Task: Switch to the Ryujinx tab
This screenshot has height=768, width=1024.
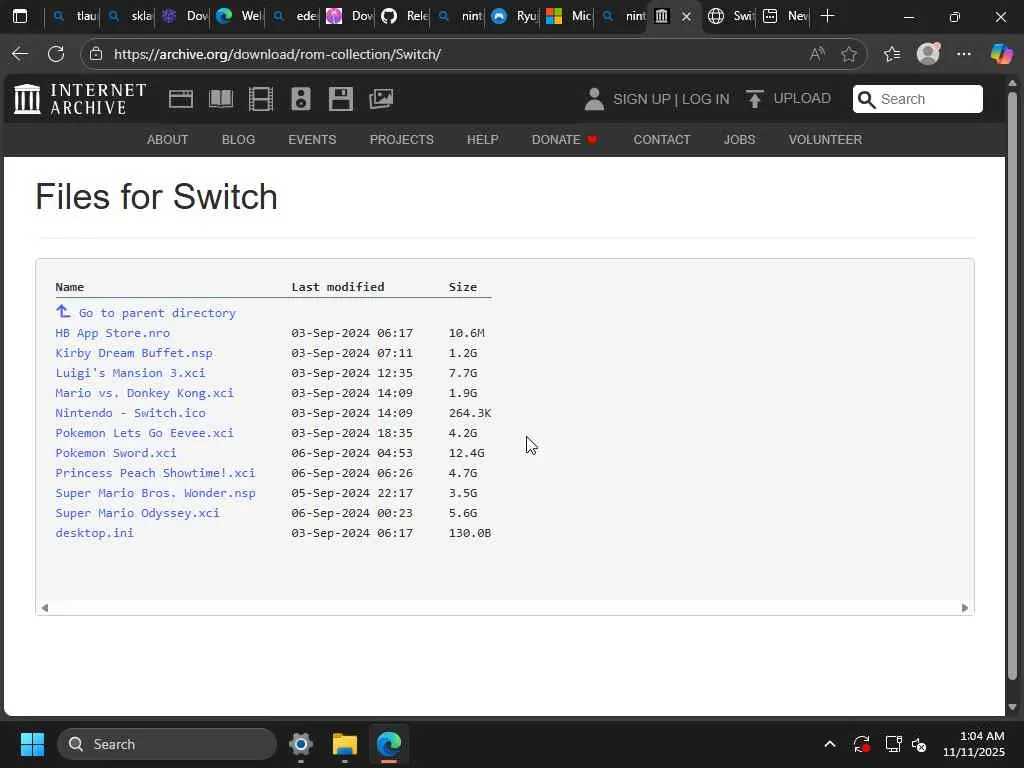Action: [515, 16]
